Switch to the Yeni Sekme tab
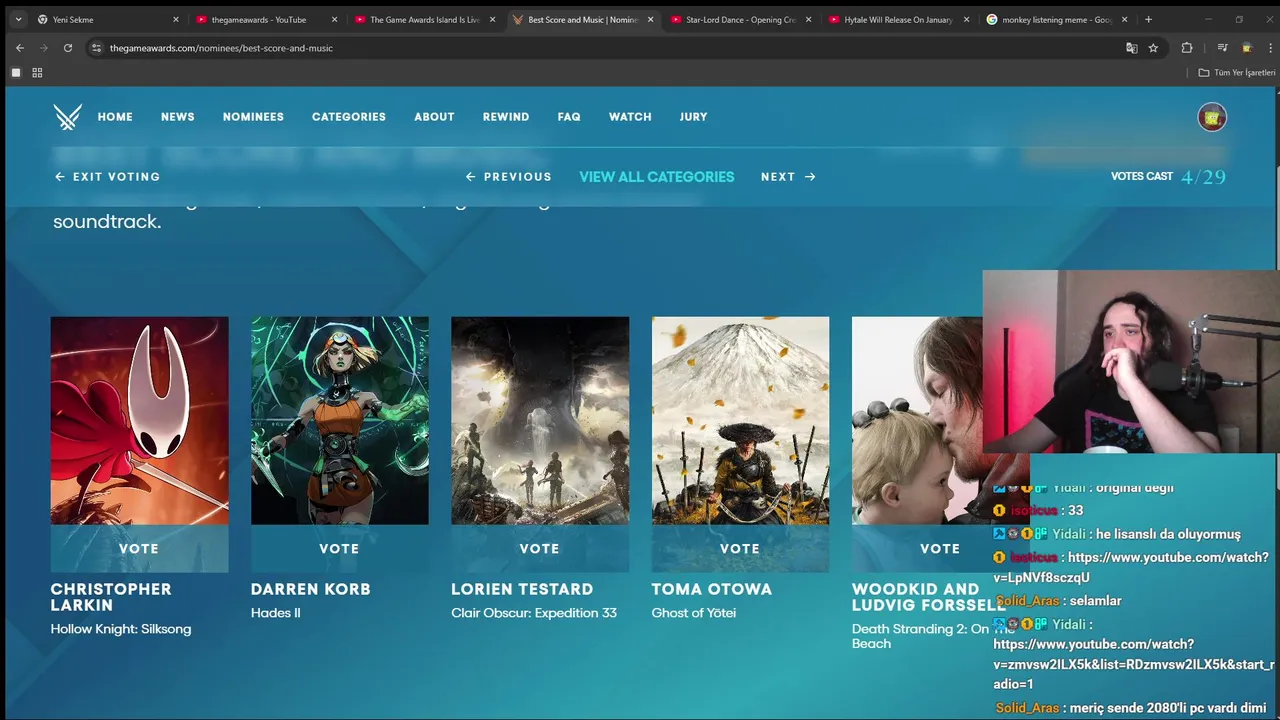1280x720 pixels. [107, 19]
